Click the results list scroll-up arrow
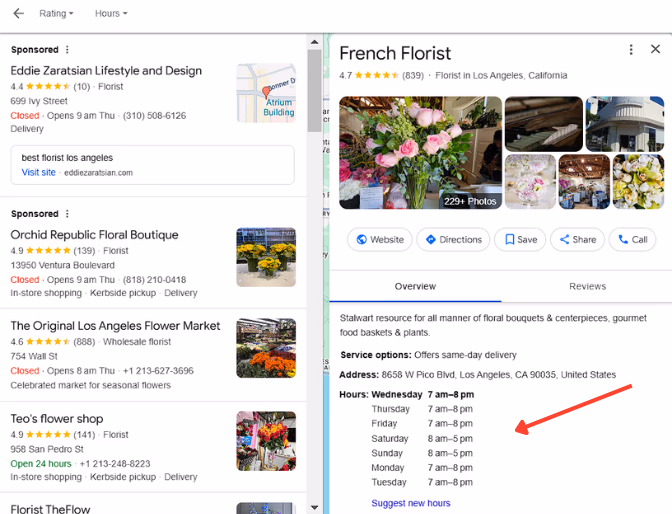This screenshot has width=672, height=514. coord(315,42)
